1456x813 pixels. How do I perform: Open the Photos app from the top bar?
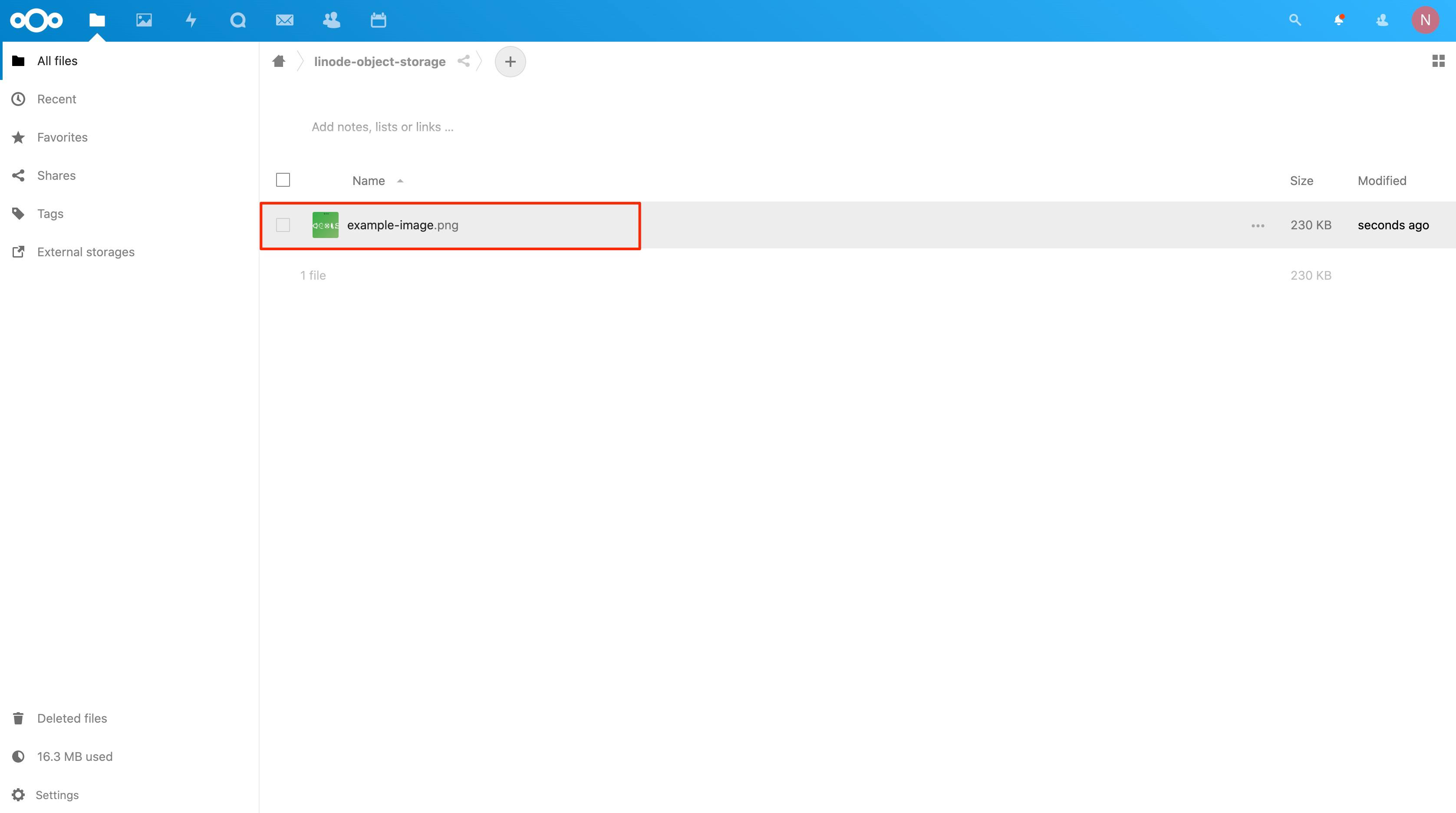tap(144, 20)
